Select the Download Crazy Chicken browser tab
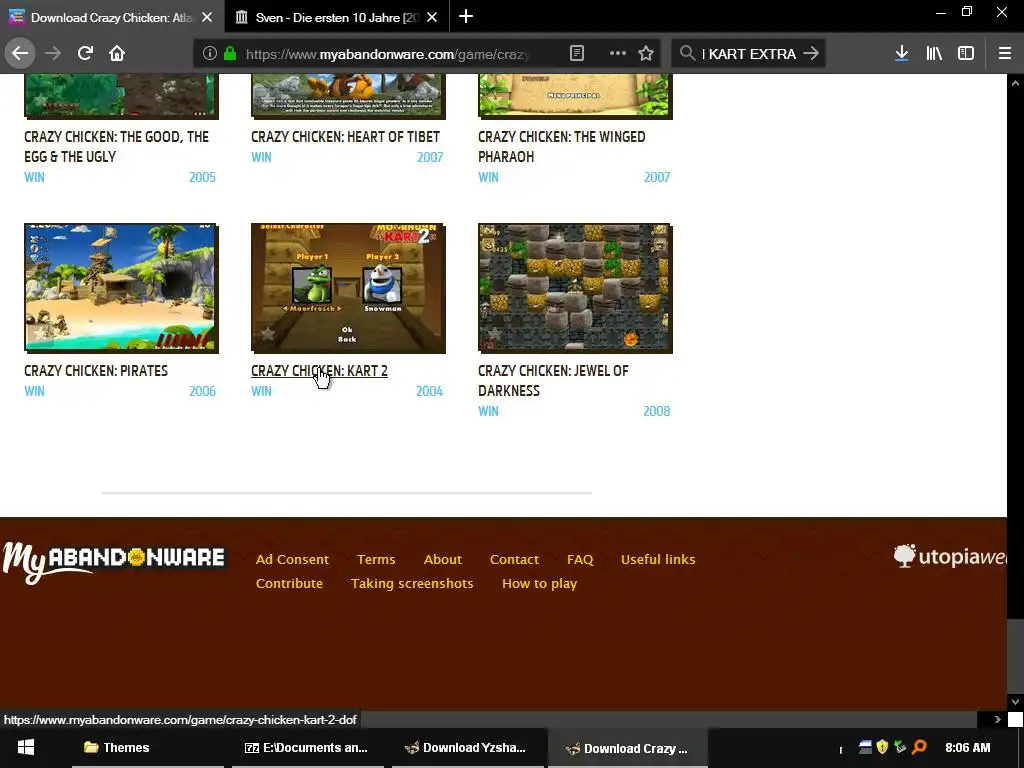 click(112, 17)
